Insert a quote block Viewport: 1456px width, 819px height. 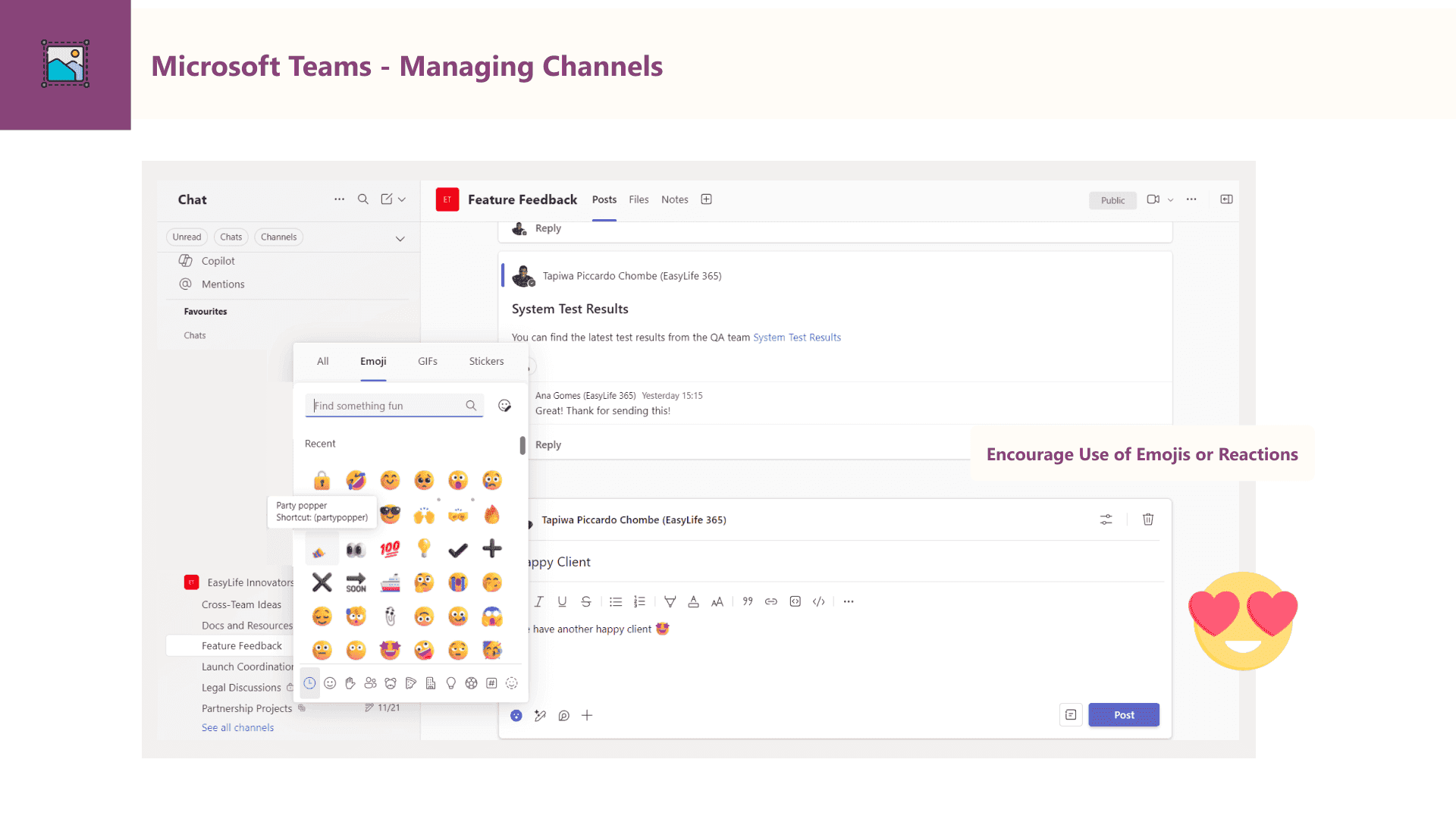pyautogui.click(x=748, y=601)
